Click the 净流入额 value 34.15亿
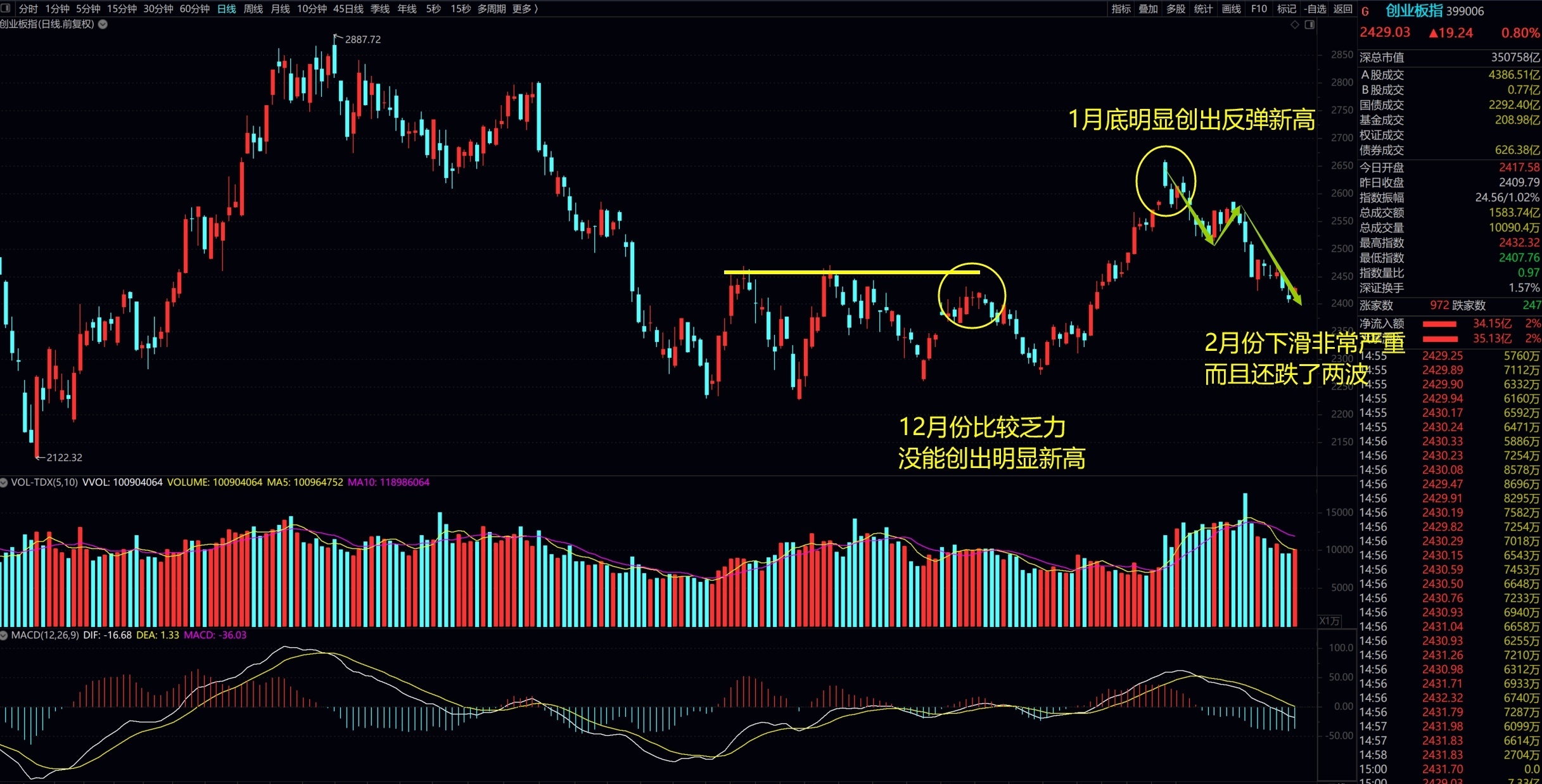 (x=1492, y=324)
